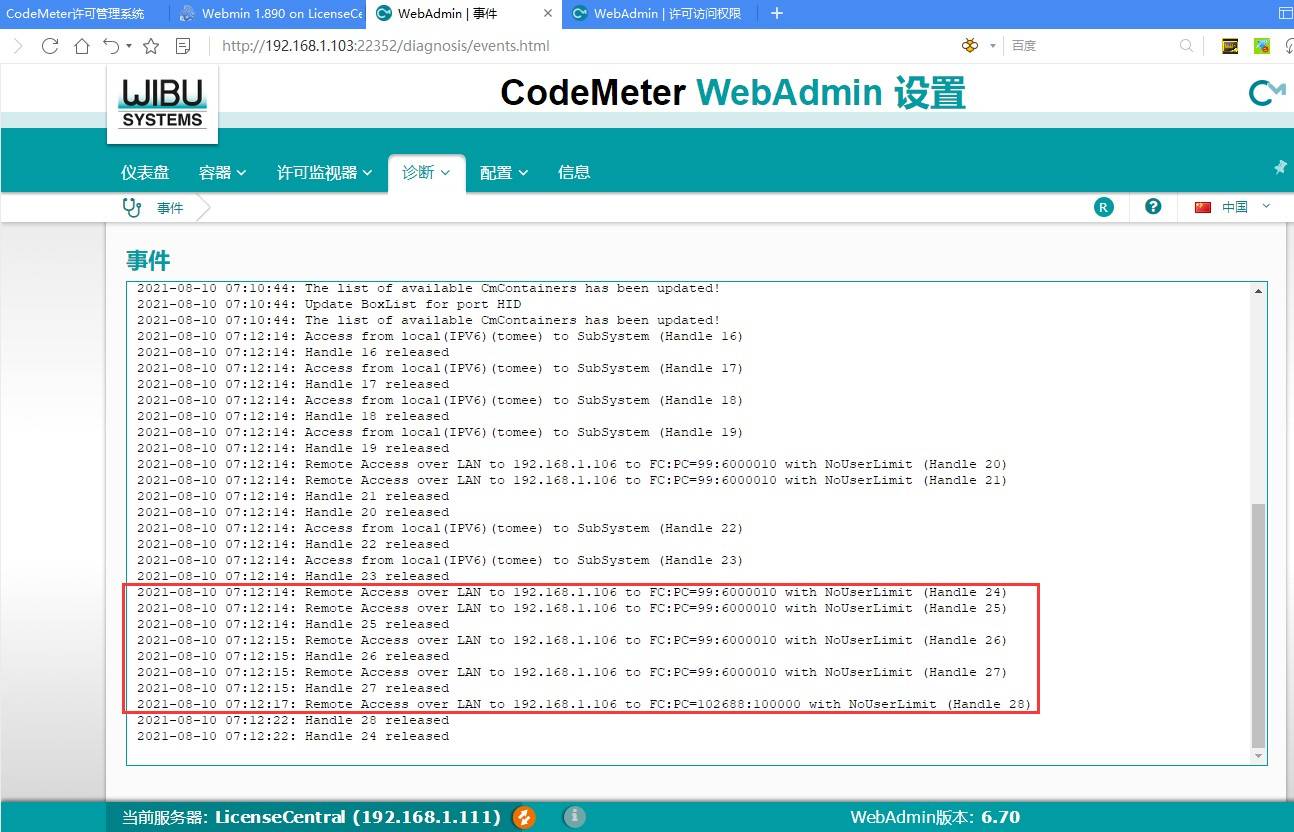The height and width of the screenshot is (832, 1294).
Task: Click the pin icon in the teal navigation bar
Action: (x=1280, y=167)
